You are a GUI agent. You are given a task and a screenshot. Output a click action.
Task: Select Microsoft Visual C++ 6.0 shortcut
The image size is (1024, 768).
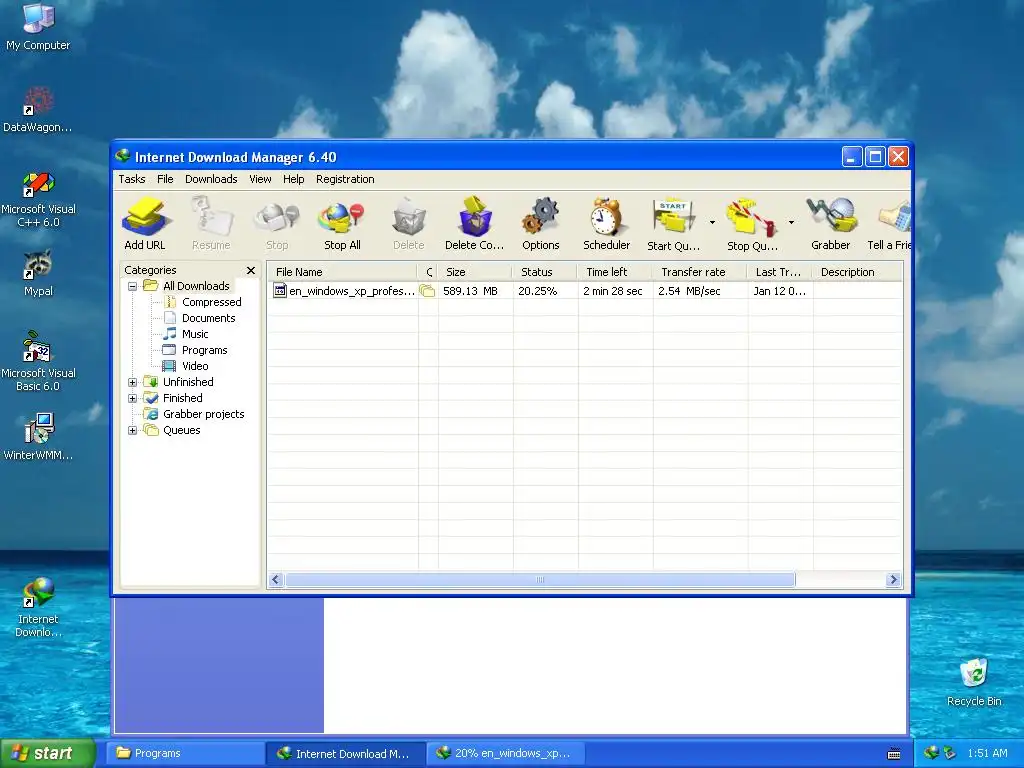38,199
